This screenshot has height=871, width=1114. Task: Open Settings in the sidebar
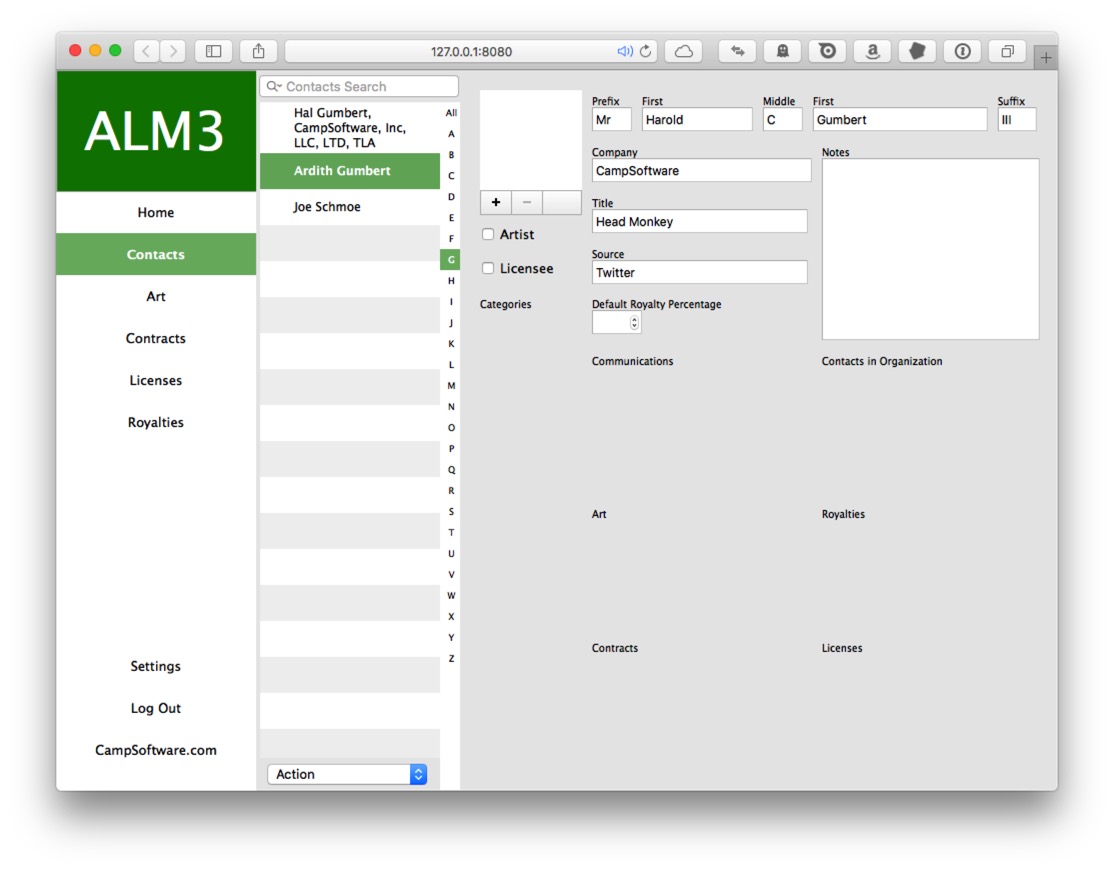(x=156, y=666)
